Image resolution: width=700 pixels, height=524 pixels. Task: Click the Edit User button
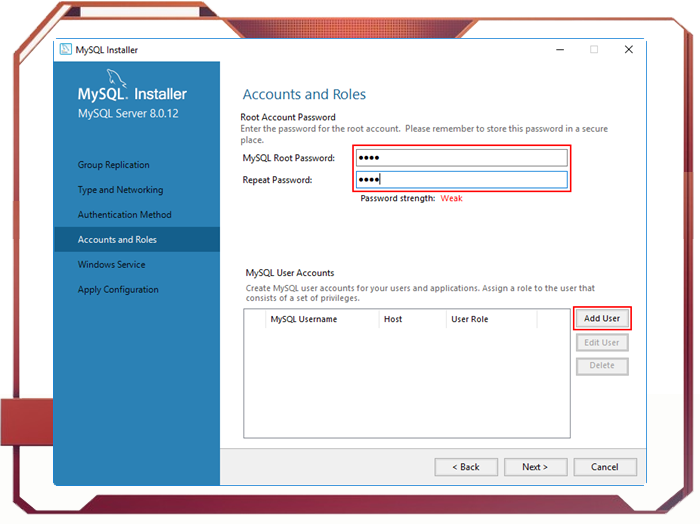[602, 342]
